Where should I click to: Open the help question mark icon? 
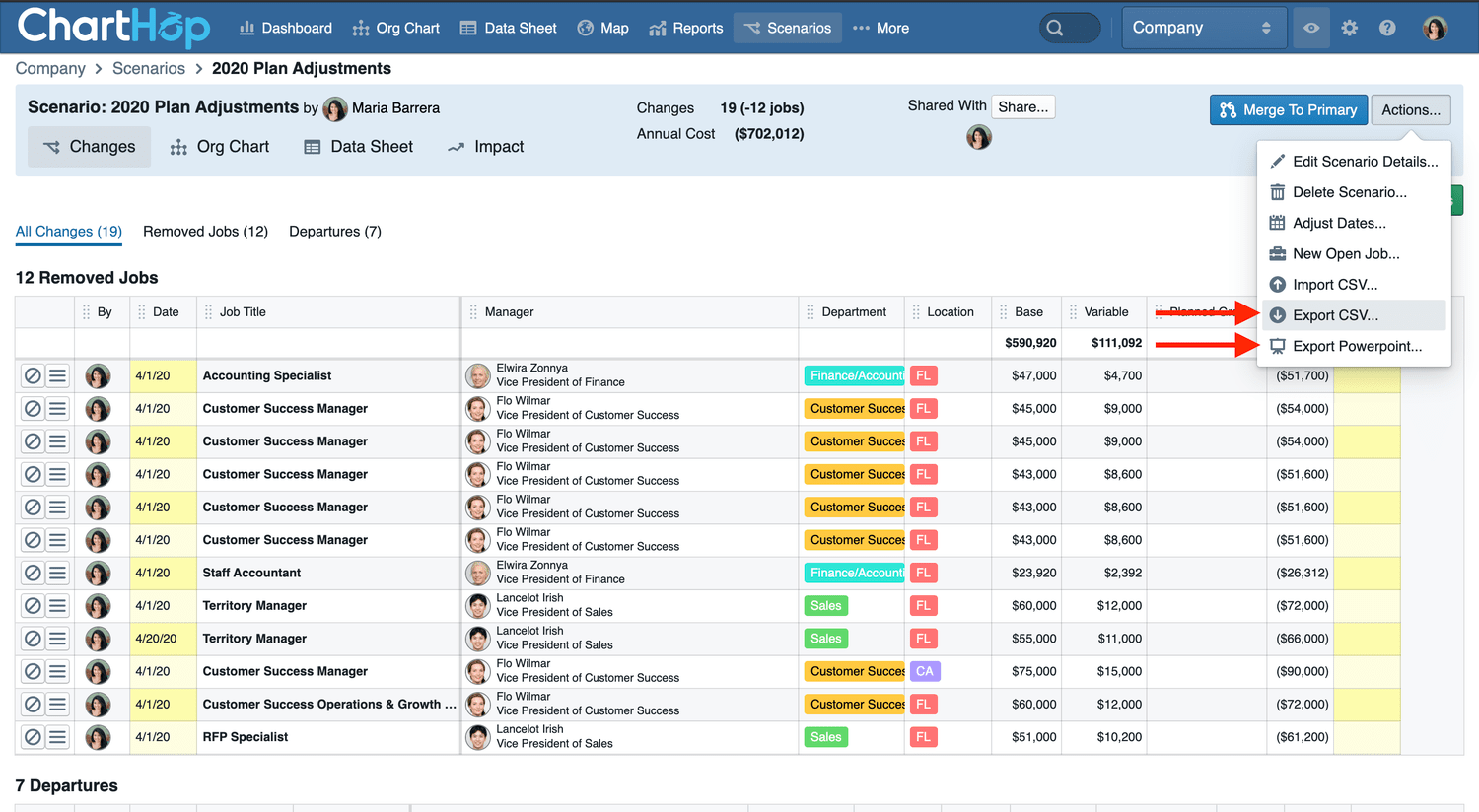1387,28
